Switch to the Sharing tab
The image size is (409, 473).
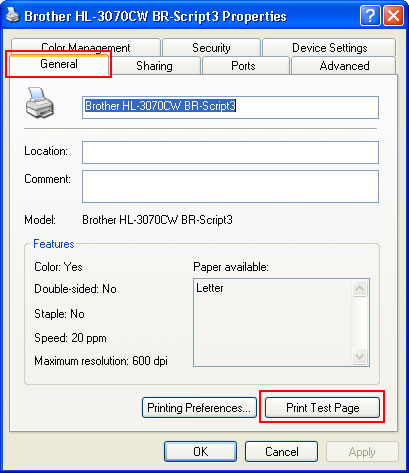(154, 66)
